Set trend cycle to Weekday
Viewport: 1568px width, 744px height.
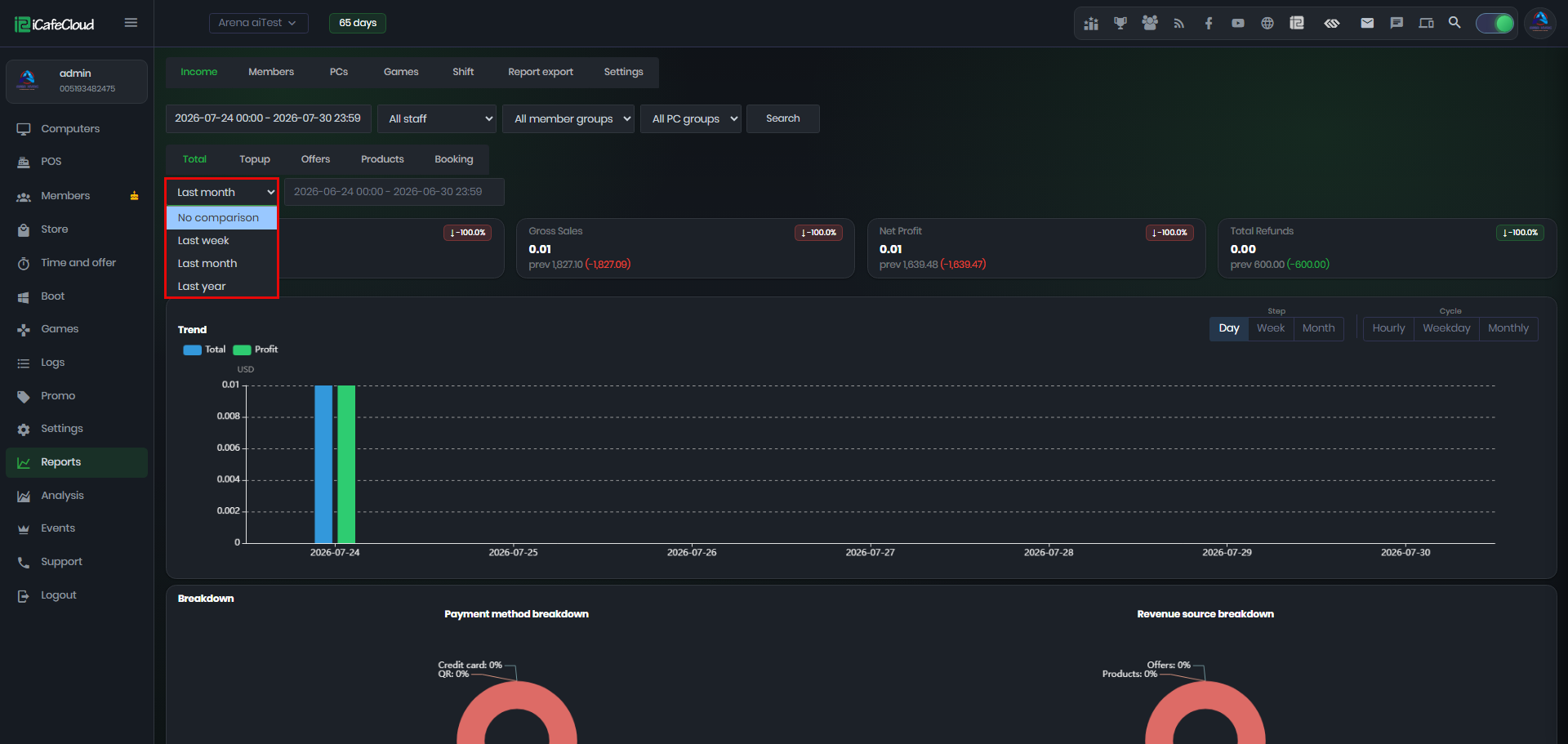pyautogui.click(x=1446, y=328)
